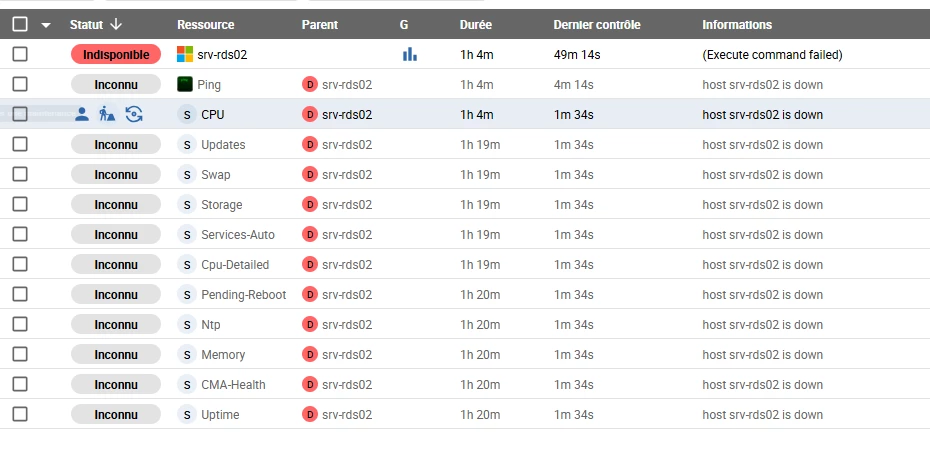This screenshot has width=930, height=450.
Task: Open the graph icon for srv-rds02 host
Action: point(410,54)
